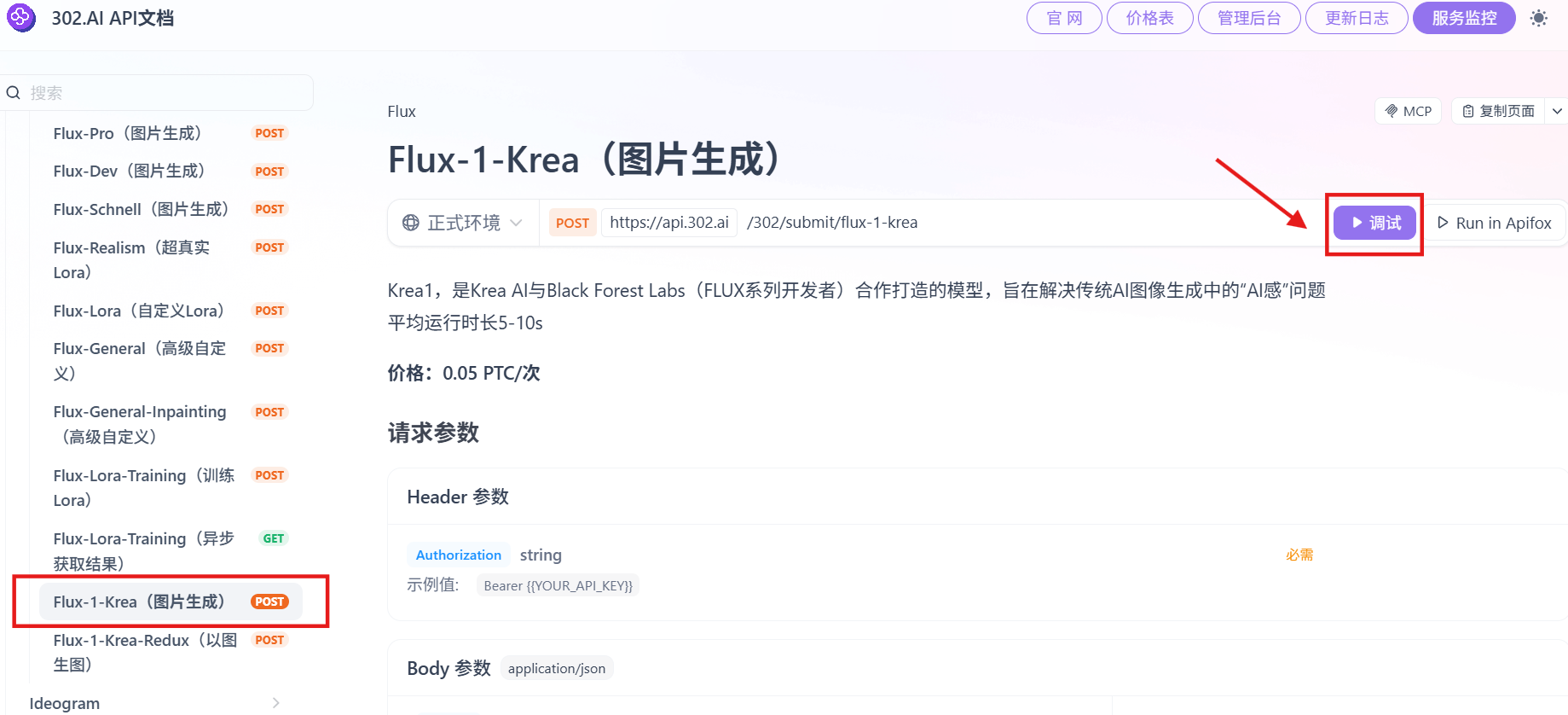Click the Authorization parameter name
Screen dimensions: 1568x715
[x=459, y=555]
